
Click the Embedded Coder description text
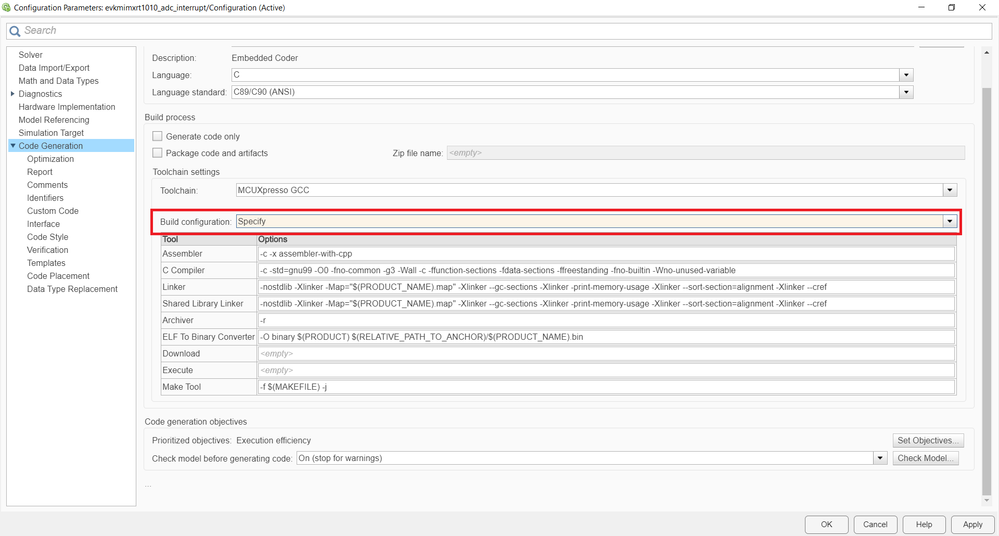coord(265,58)
